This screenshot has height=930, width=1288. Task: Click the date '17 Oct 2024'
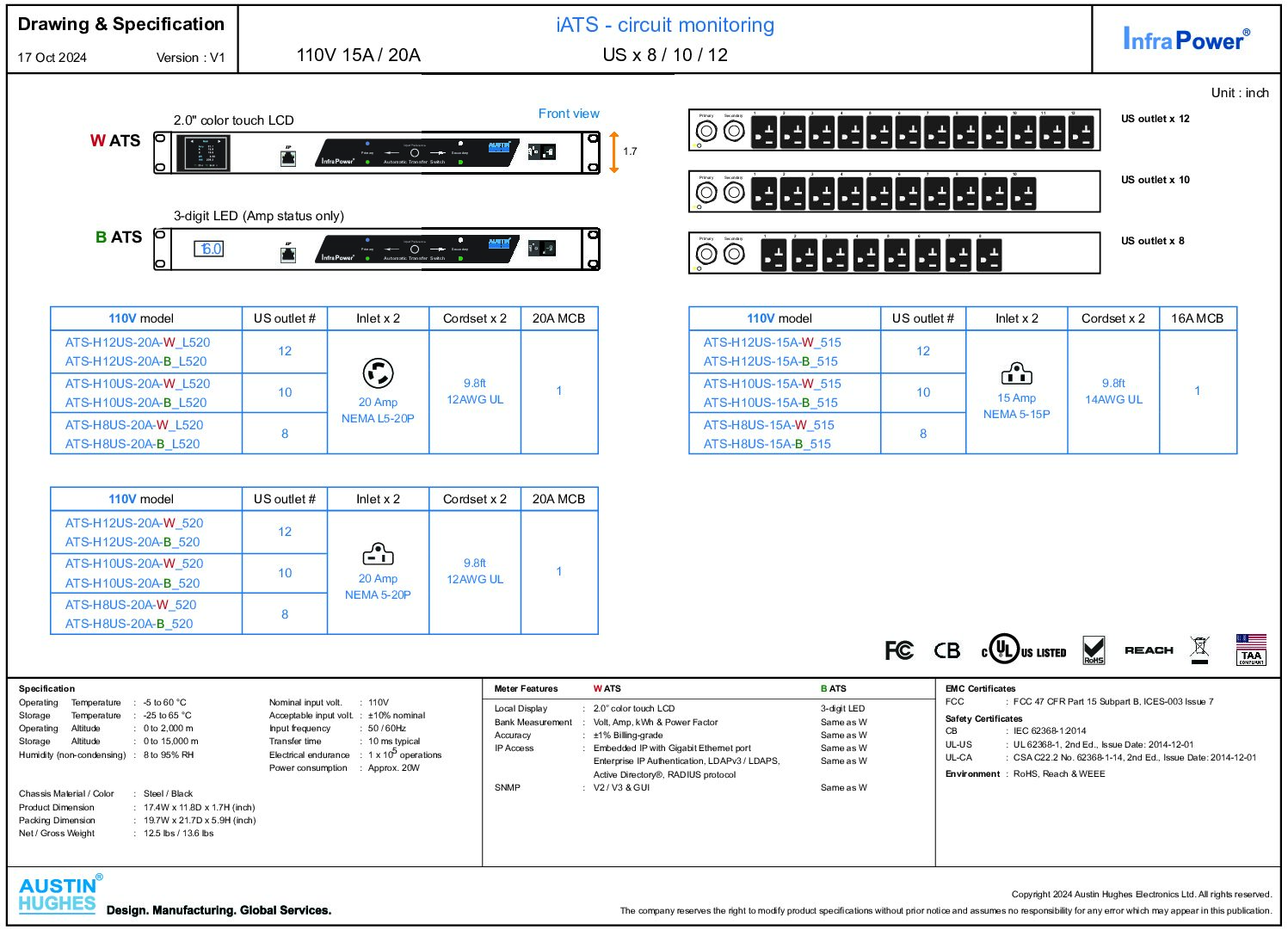[x=52, y=58]
